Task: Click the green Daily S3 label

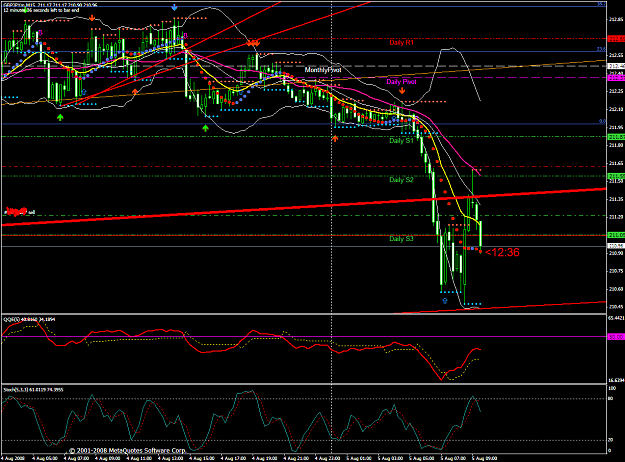Action: pos(401,238)
